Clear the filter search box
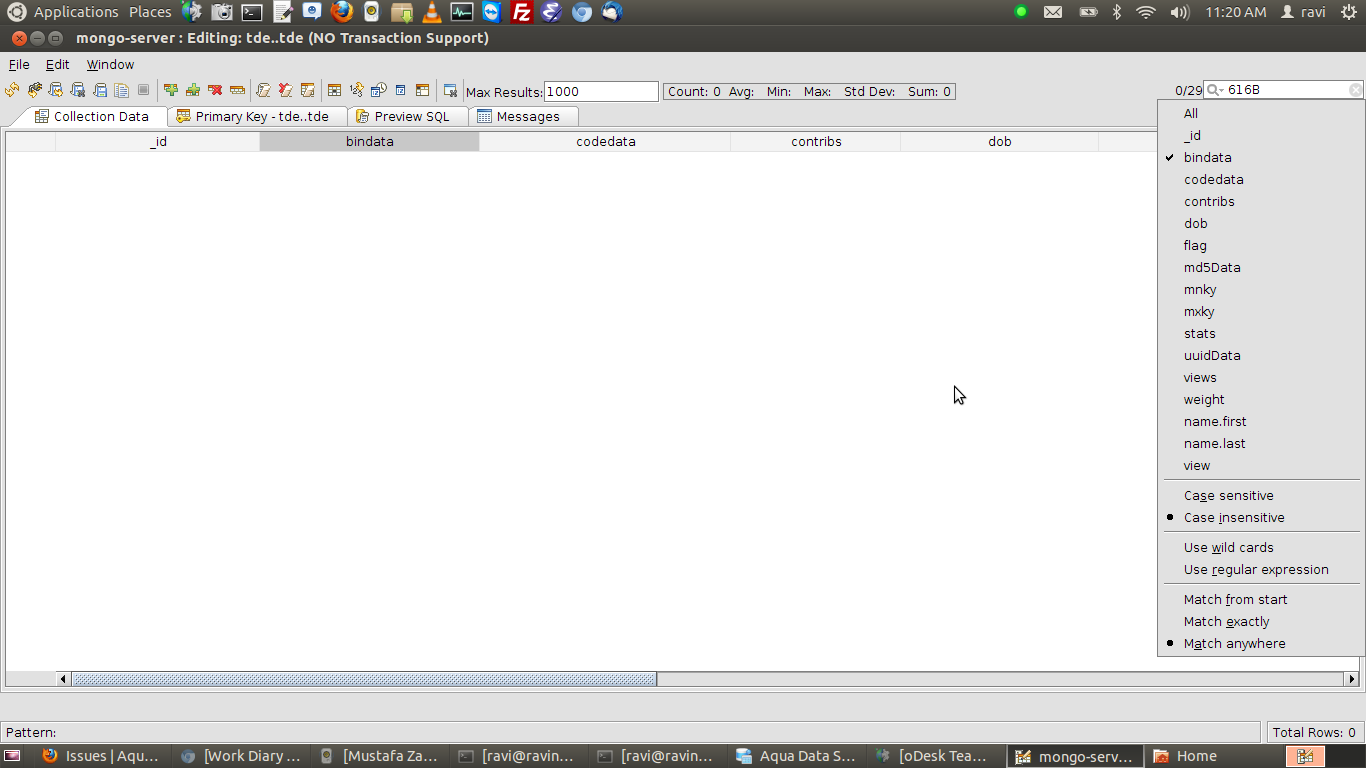Screen dimensions: 1366x768 (1355, 90)
